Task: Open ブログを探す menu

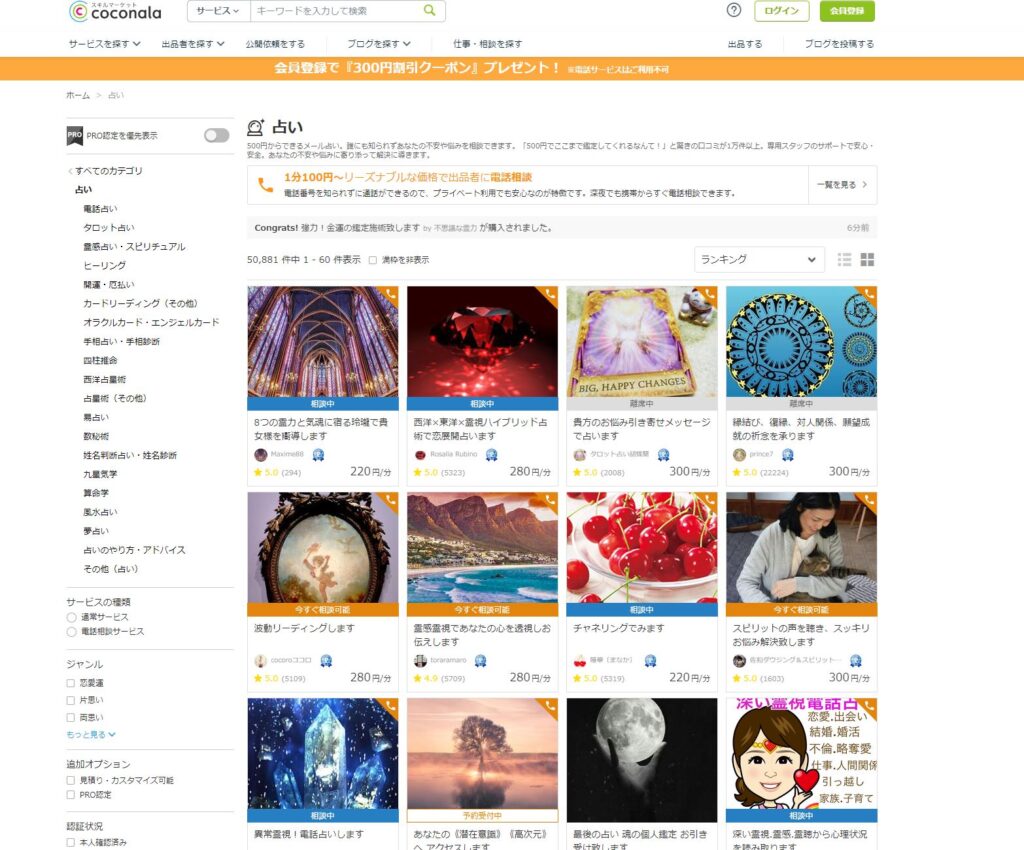Action: point(379,44)
